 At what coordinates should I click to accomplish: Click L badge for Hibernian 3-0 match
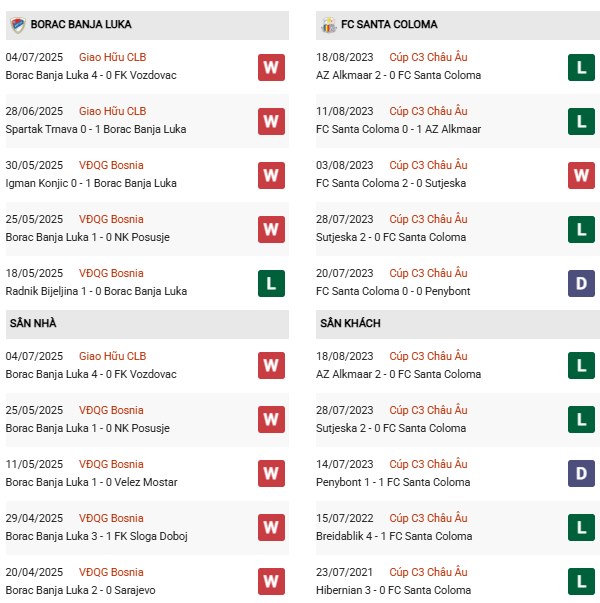pyautogui.click(x=581, y=581)
